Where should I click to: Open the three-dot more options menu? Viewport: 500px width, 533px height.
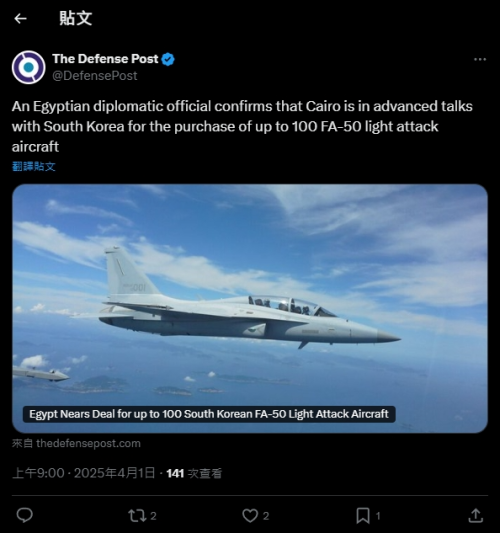click(480, 59)
